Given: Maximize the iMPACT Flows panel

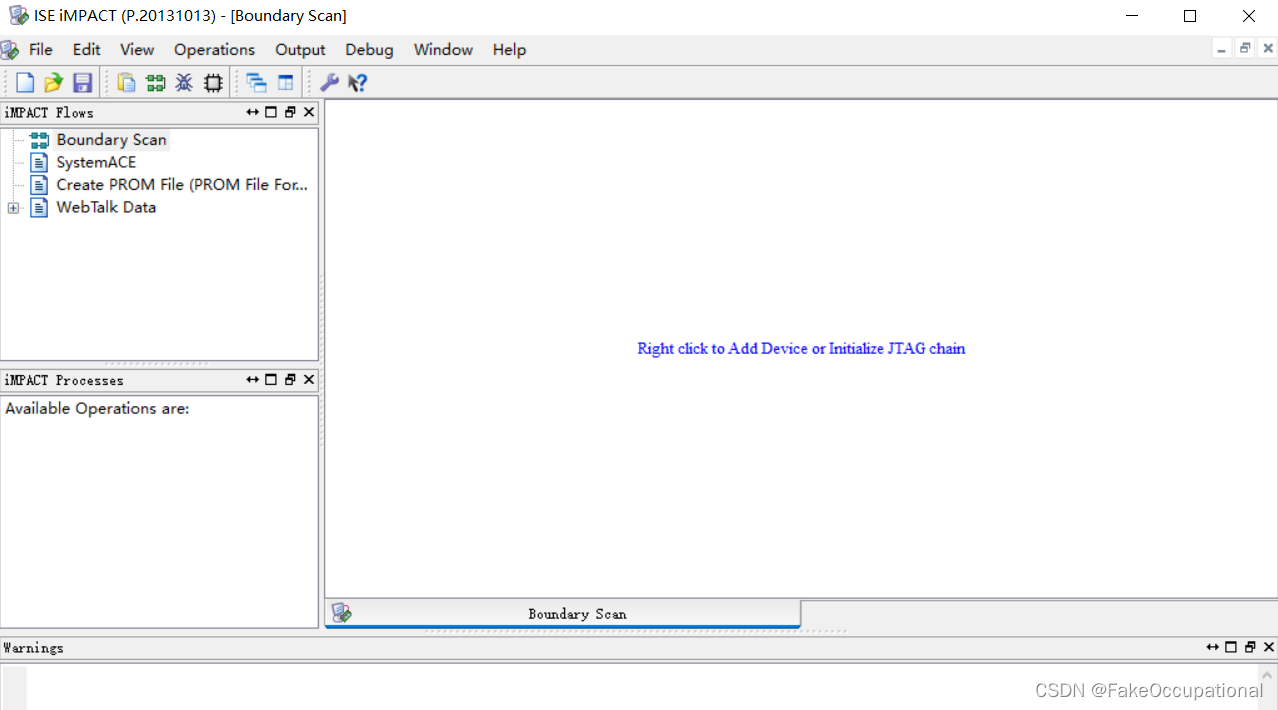Looking at the screenshot, I should click(x=271, y=112).
